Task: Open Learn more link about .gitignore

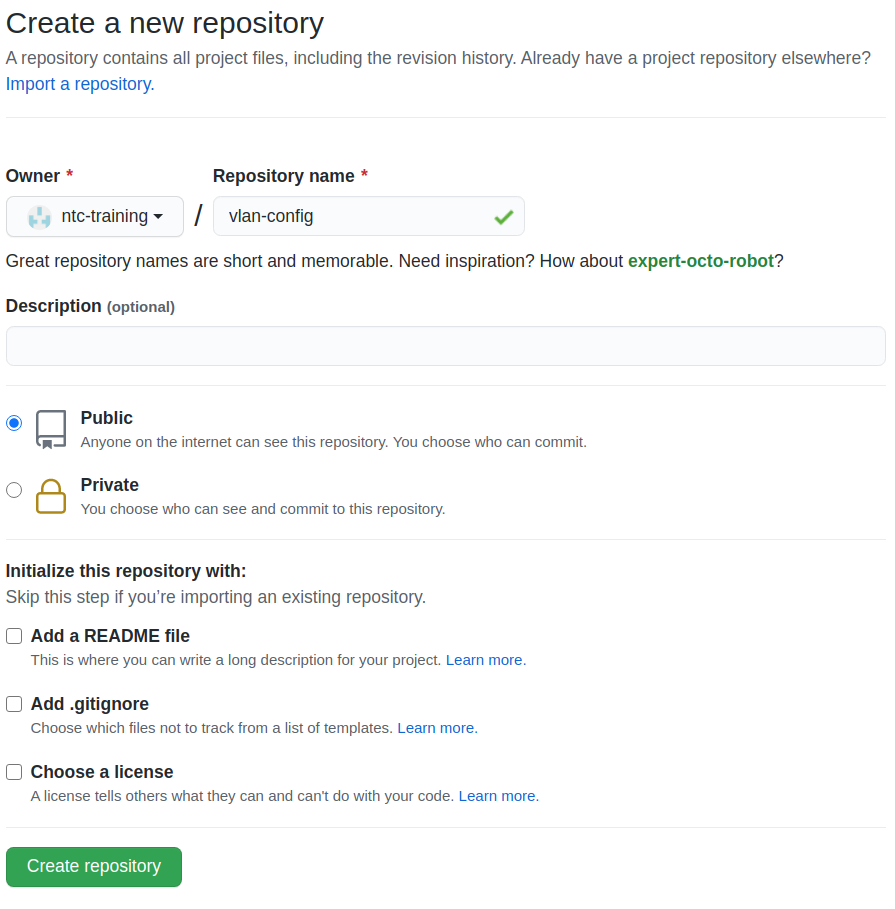Action: click(x=437, y=728)
